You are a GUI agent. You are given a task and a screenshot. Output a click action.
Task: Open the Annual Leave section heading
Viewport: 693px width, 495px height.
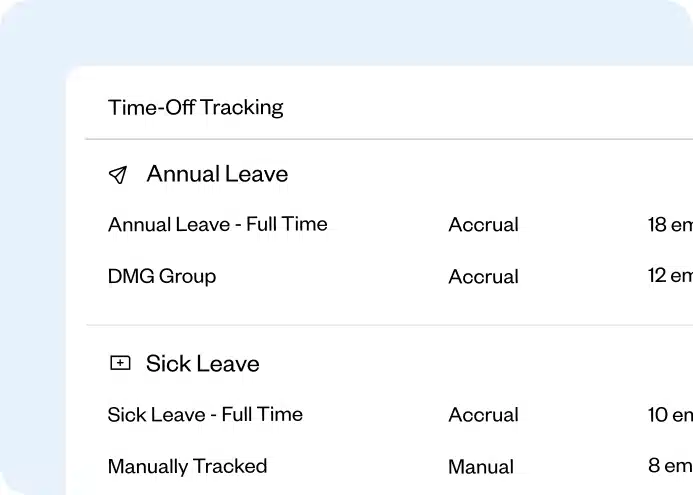coord(217,174)
